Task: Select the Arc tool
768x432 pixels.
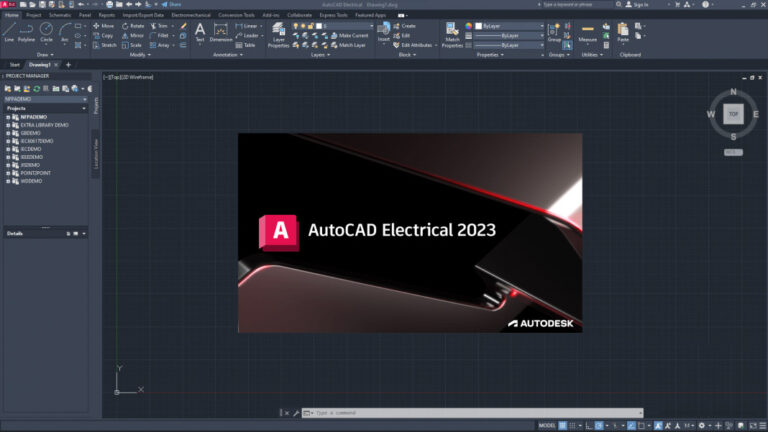Action: click(x=64, y=32)
